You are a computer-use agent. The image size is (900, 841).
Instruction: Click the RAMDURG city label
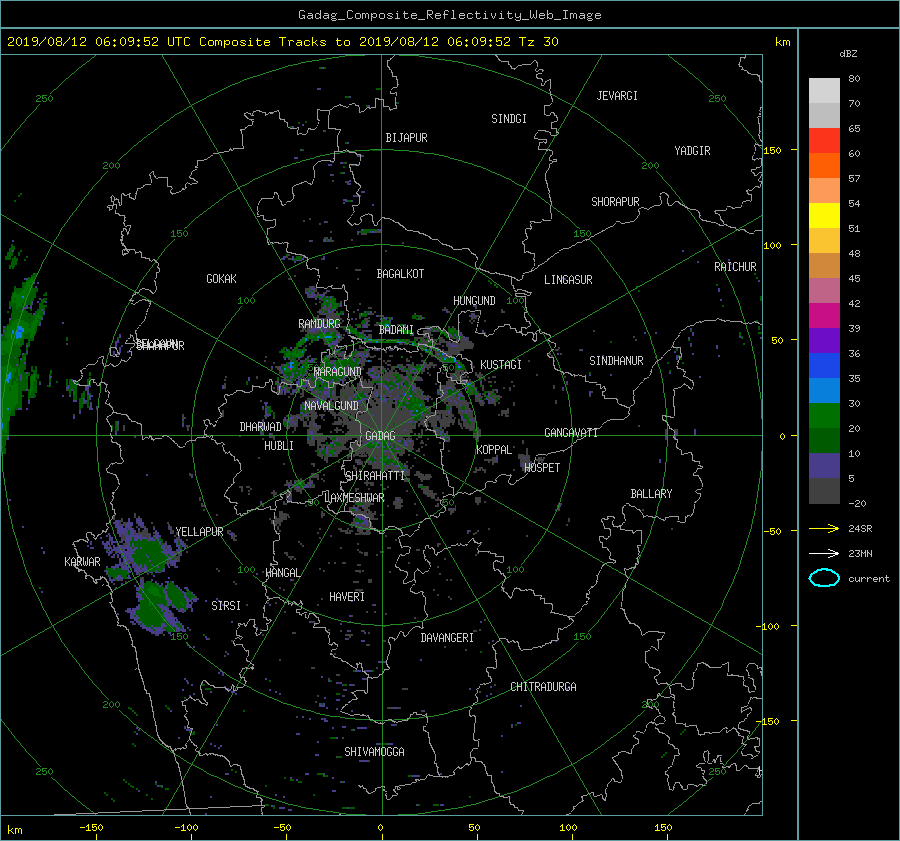pos(319,324)
